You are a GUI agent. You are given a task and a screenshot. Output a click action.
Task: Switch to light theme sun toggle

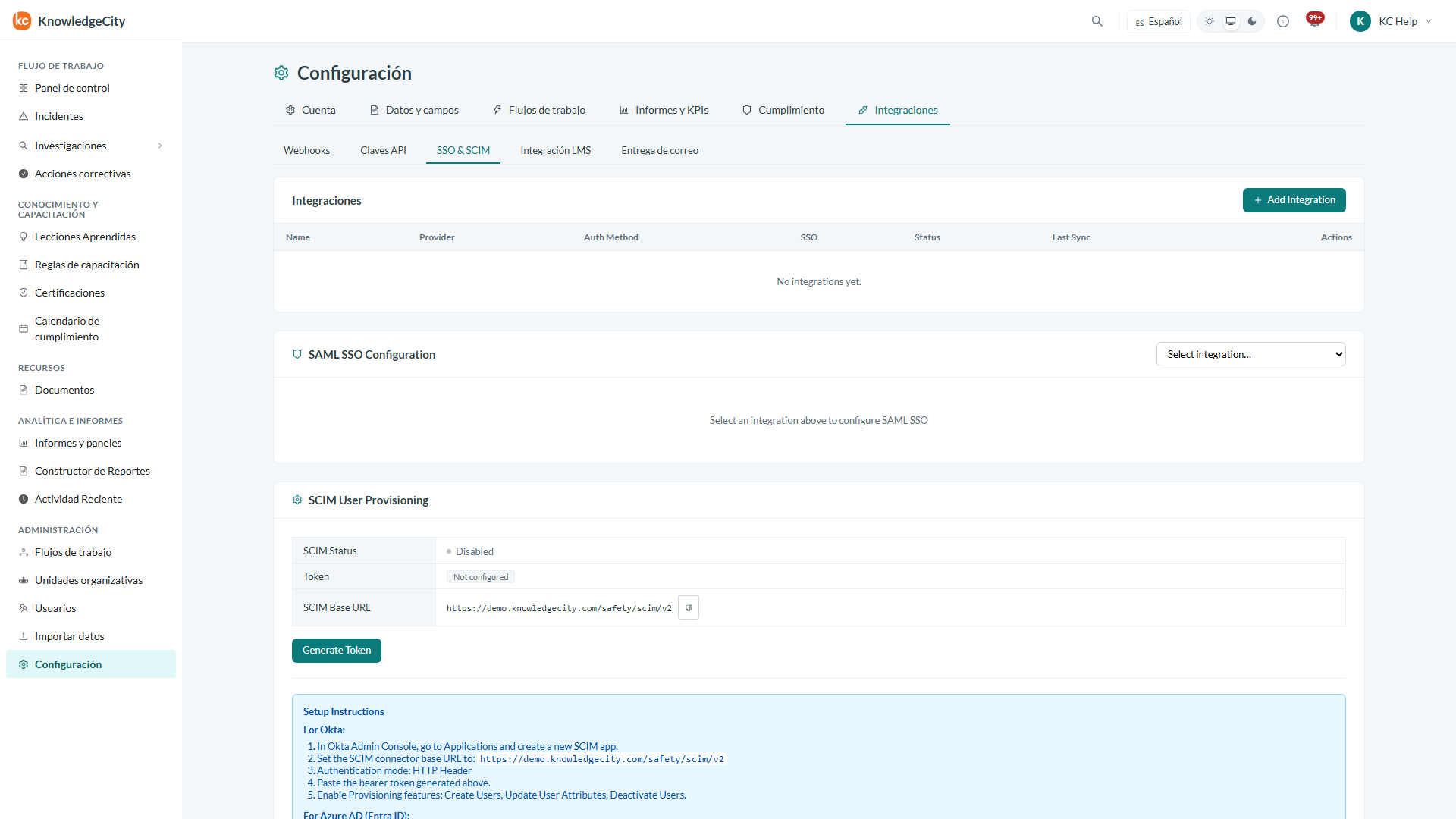click(1210, 21)
